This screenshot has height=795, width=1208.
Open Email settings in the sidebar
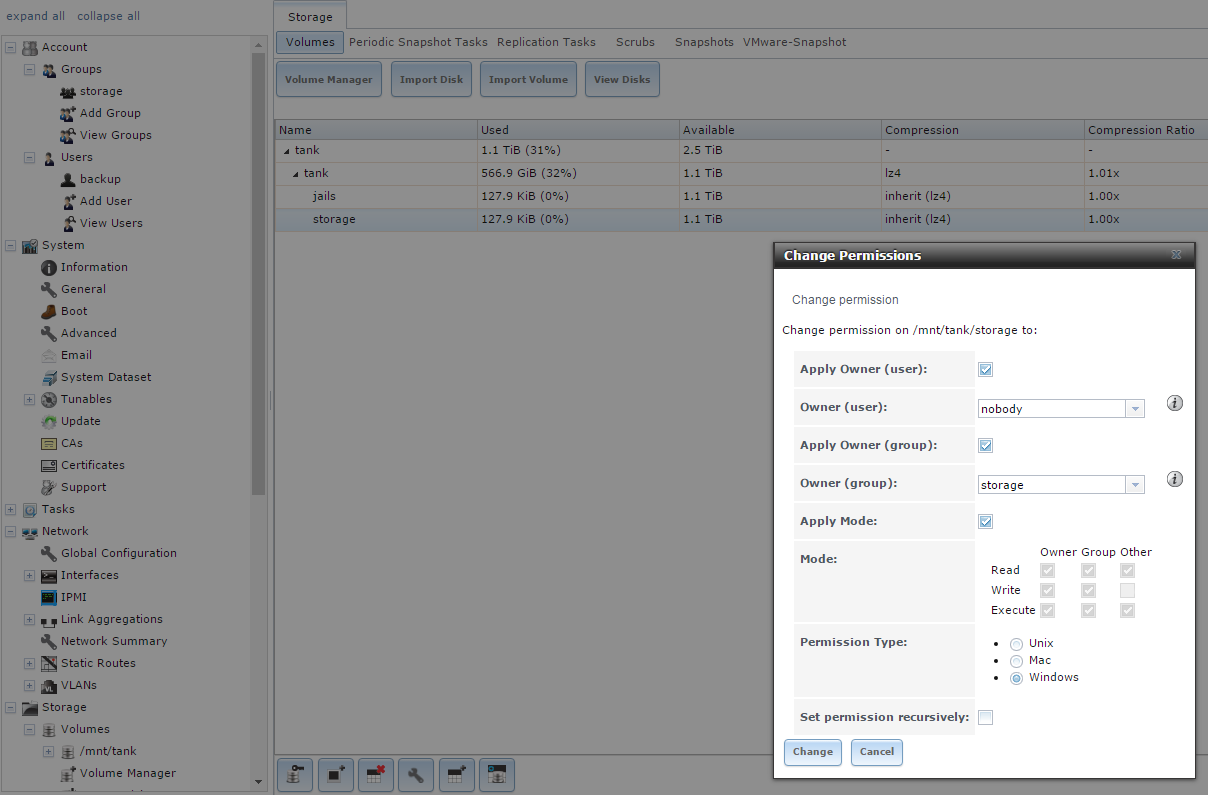tap(76, 355)
